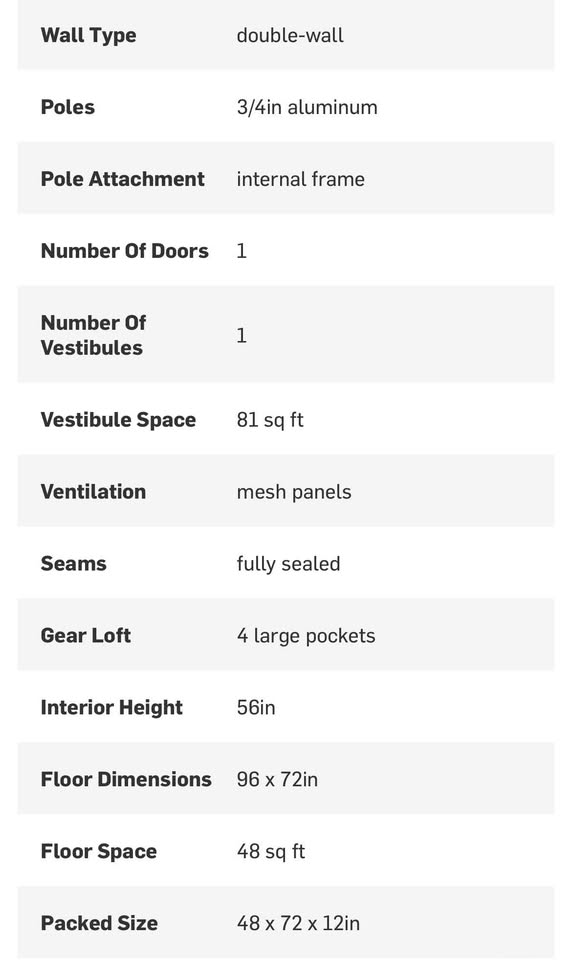Click the Gear Loft label

tap(86, 636)
